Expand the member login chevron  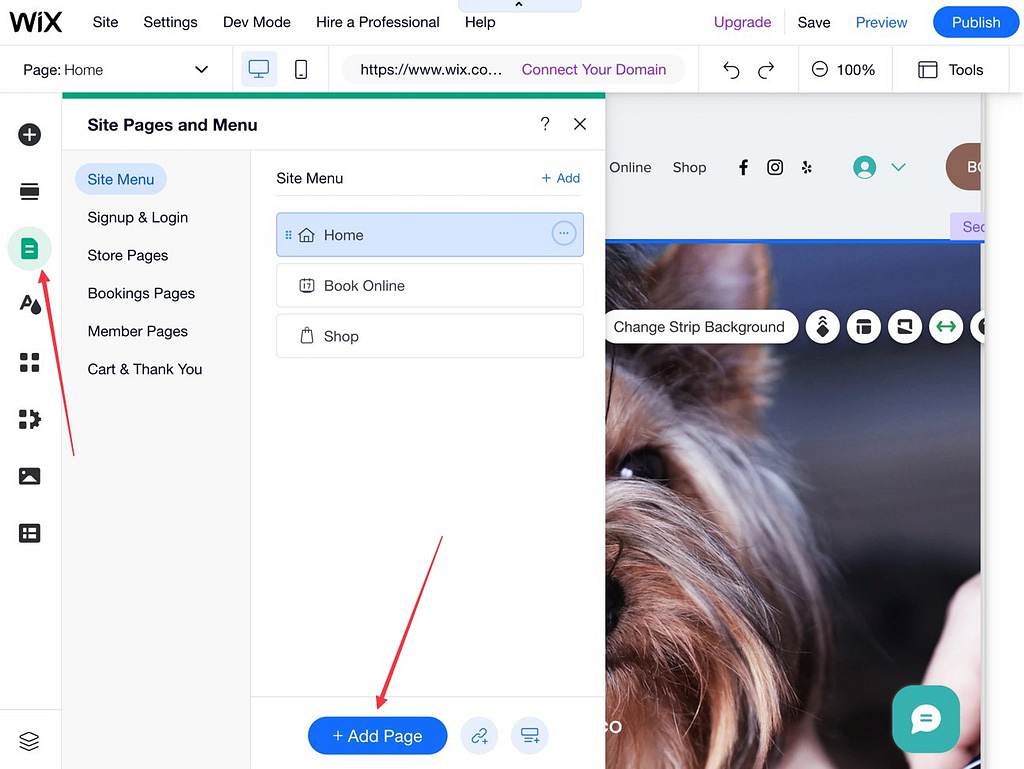pyautogui.click(x=899, y=167)
